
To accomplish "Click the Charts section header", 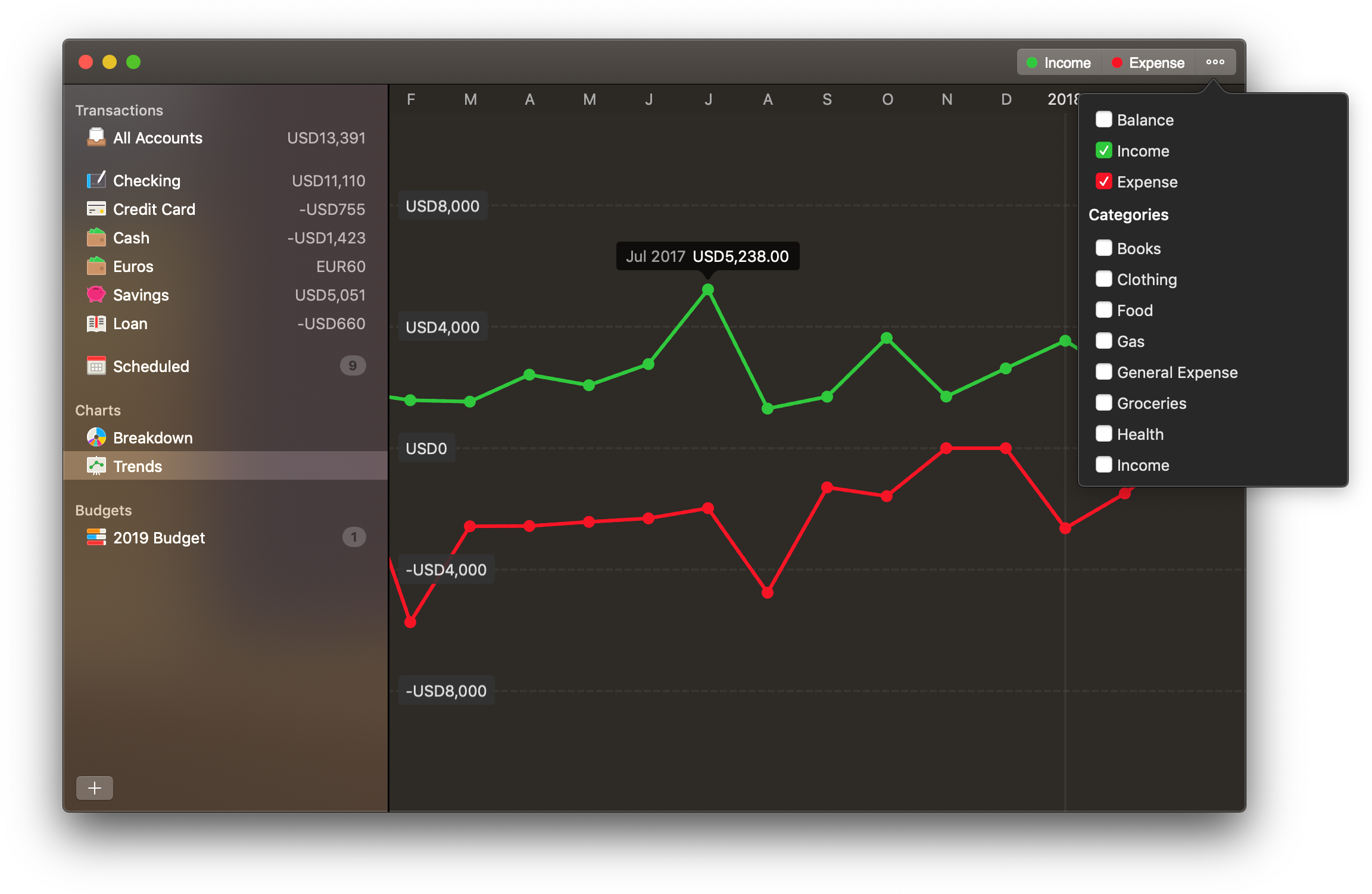I will point(98,410).
